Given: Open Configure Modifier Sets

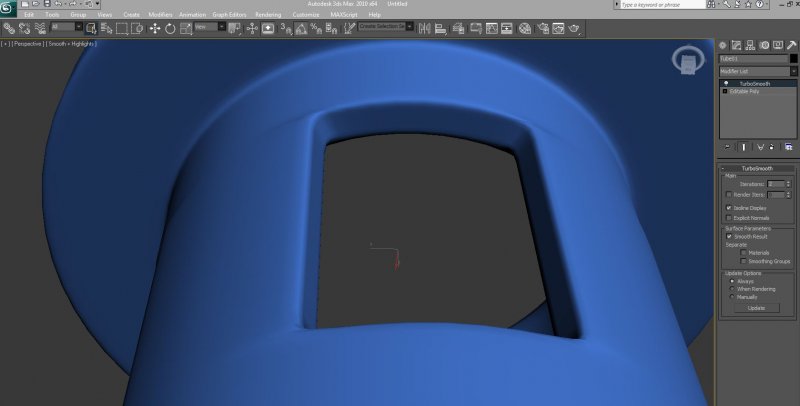Looking at the screenshot, I should point(789,147).
